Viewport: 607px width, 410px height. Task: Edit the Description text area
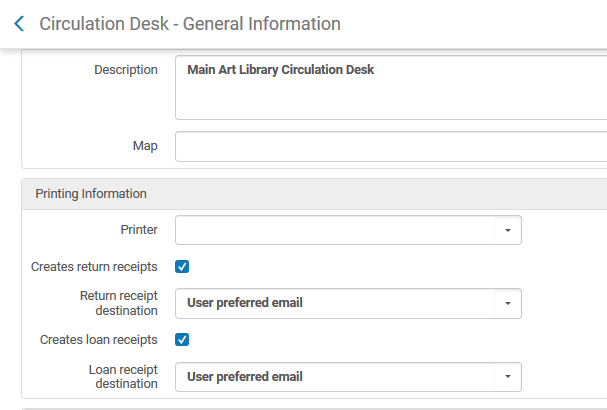[391, 87]
